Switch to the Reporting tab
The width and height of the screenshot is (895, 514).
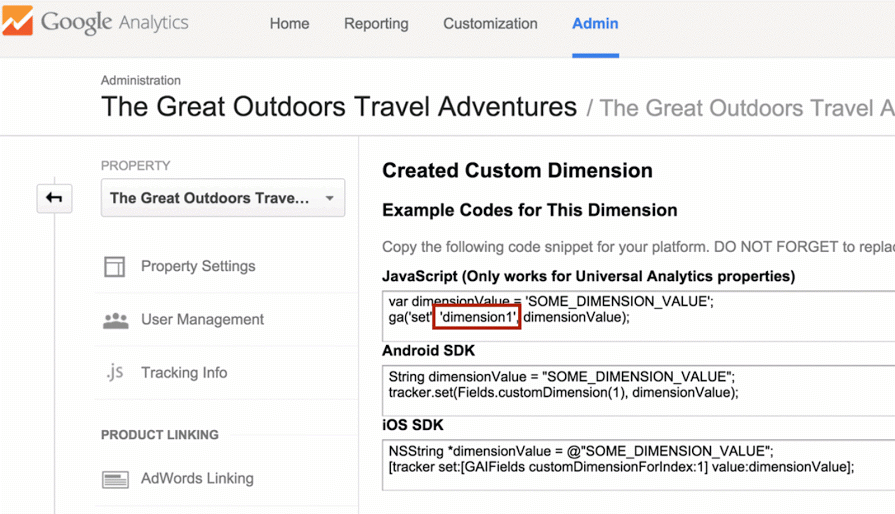pos(376,23)
